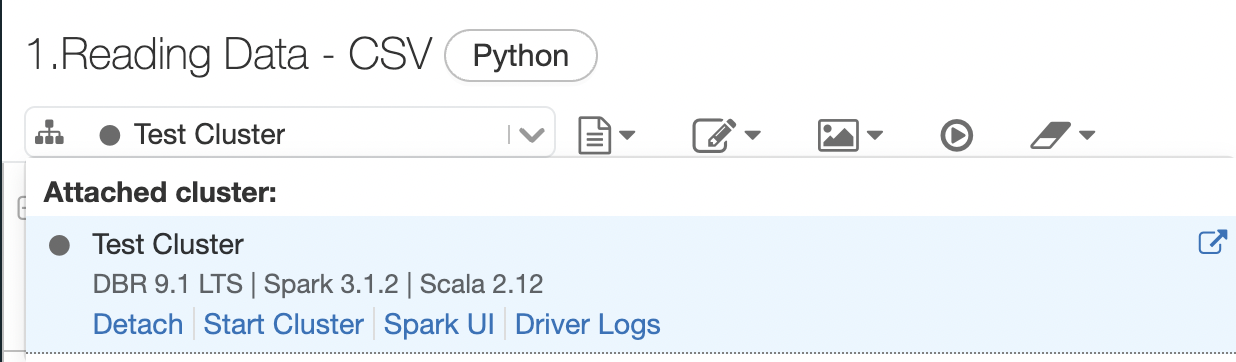Image resolution: width=1236 pixels, height=362 pixels.
Task: Open the Spark UI link
Action: tap(439, 324)
